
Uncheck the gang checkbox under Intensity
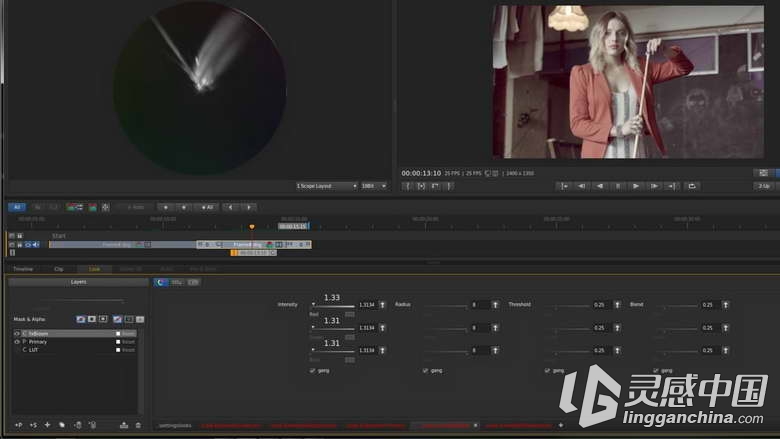tap(312, 370)
